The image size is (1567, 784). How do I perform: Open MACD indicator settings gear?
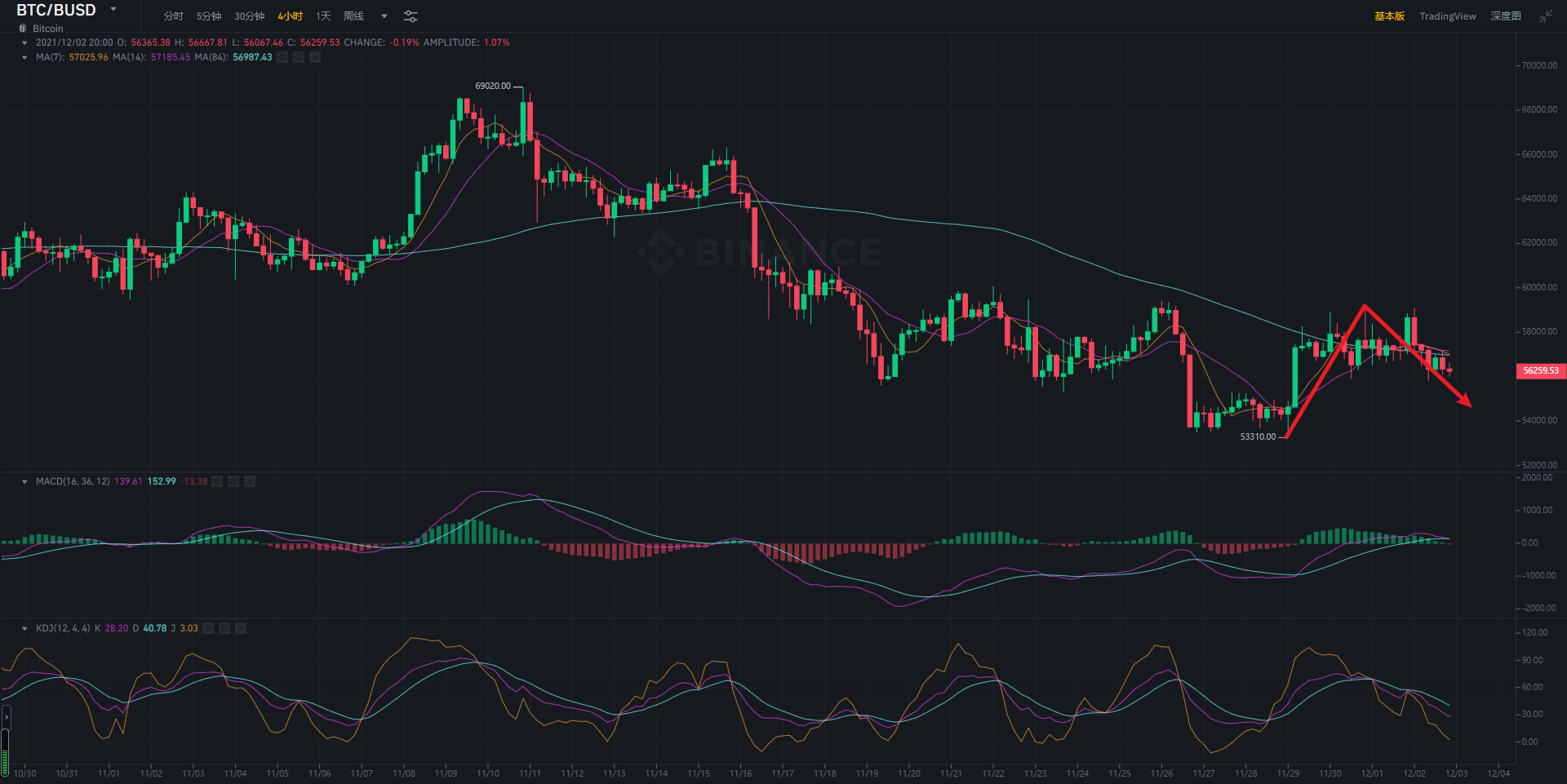[233, 481]
